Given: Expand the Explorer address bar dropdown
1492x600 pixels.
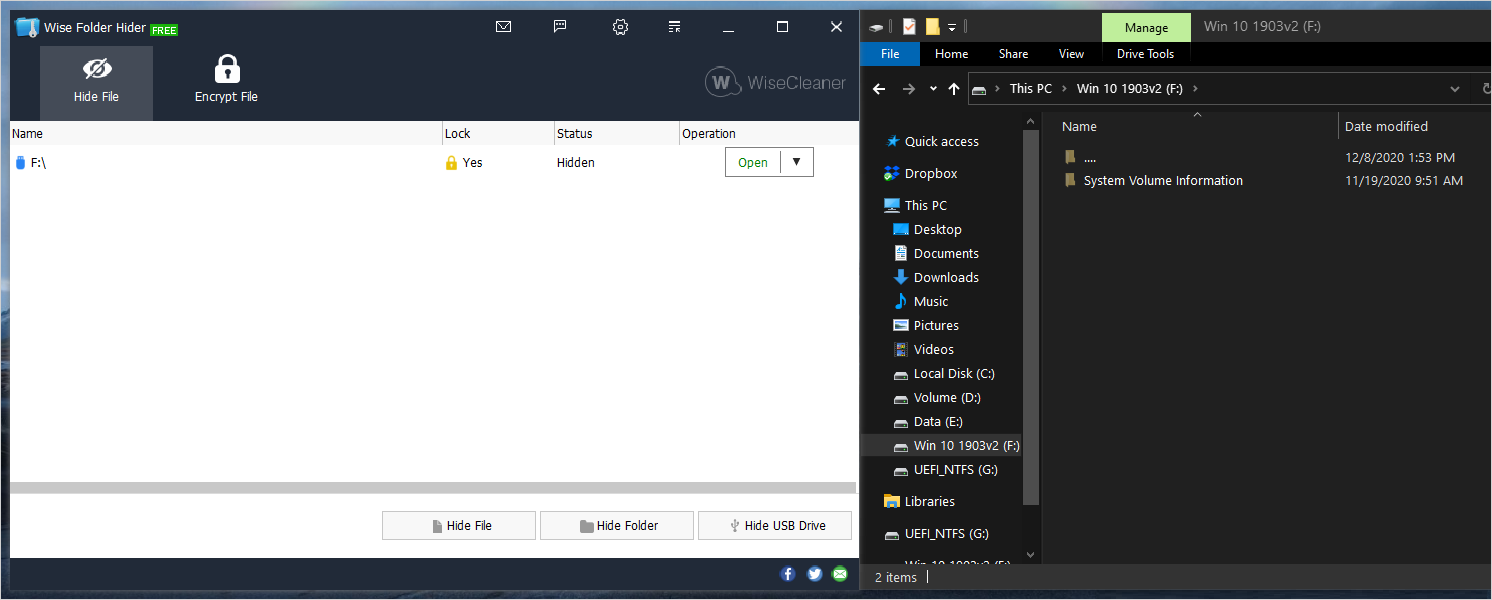Looking at the screenshot, I should [x=1455, y=88].
